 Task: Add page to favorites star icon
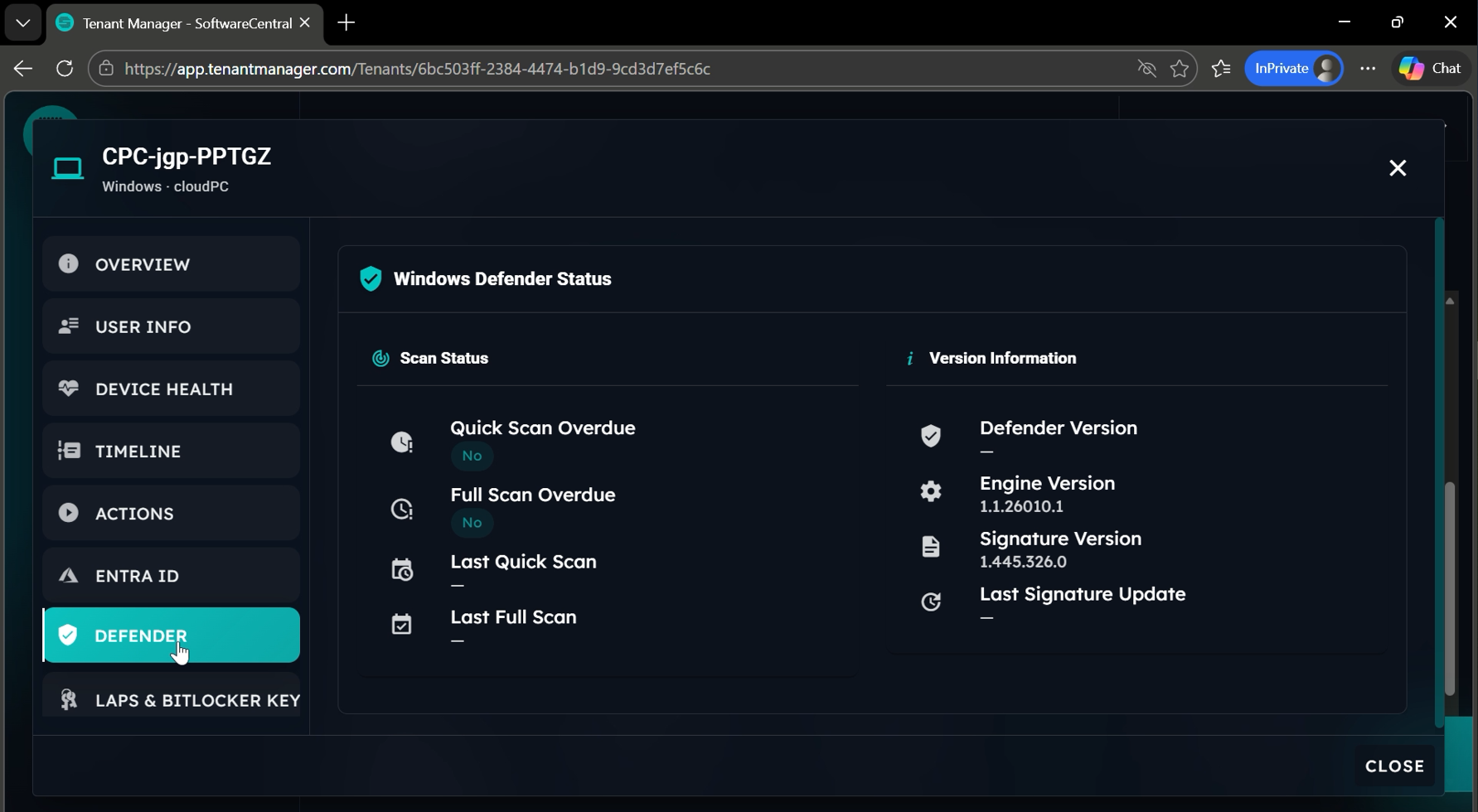pyautogui.click(x=1180, y=69)
